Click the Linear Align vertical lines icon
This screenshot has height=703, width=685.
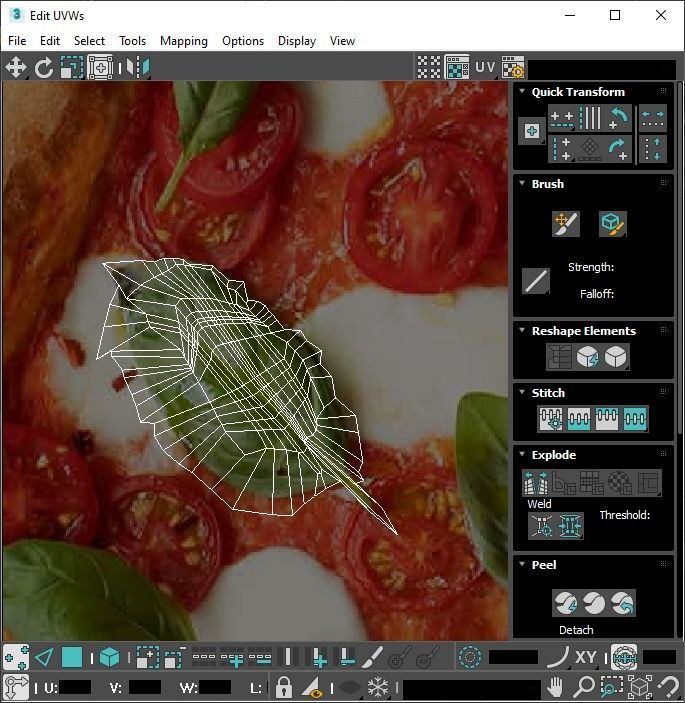point(590,118)
